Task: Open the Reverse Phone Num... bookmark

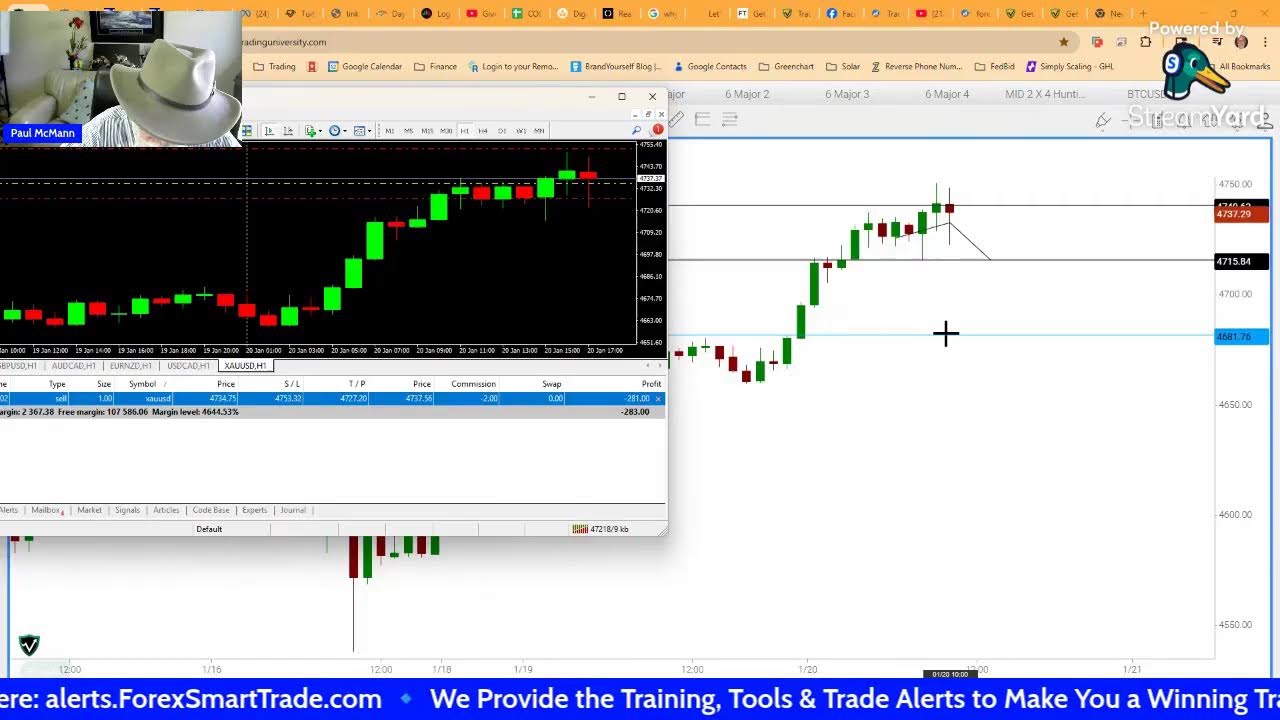Action: tap(916, 67)
